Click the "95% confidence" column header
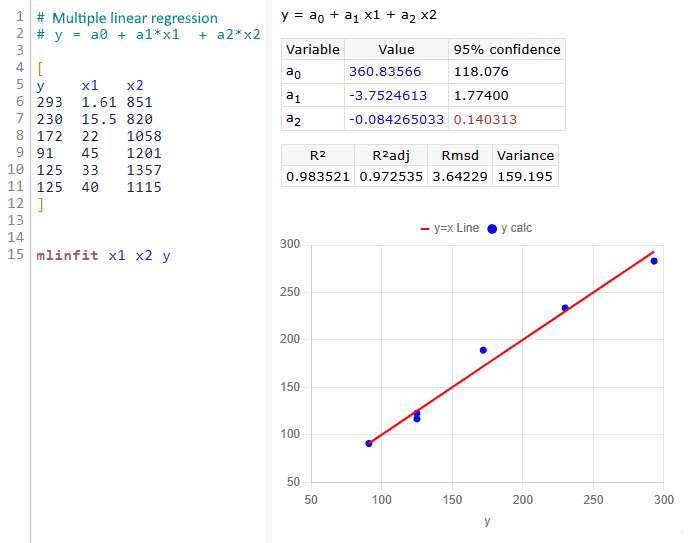The height and width of the screenshot is (543, 692). click(507, 49)
